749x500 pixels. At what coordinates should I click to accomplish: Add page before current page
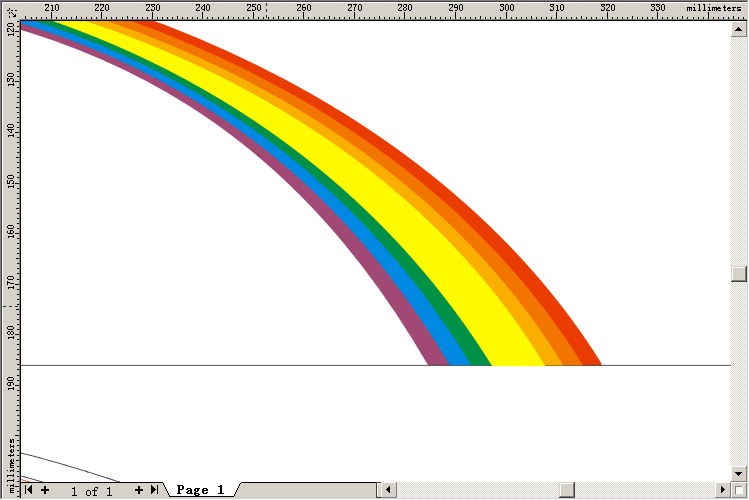coord(45,490)
